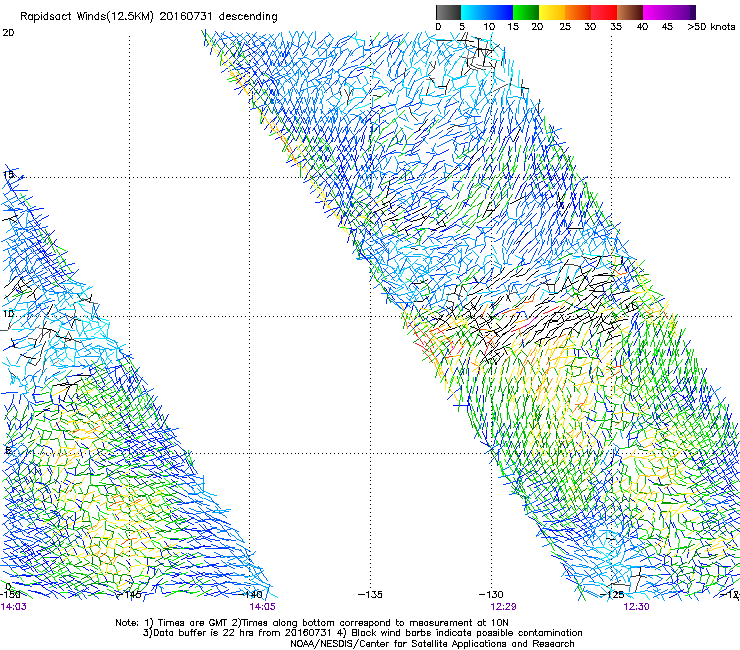Click the '-145' longitude axis label

click(129, 594)
